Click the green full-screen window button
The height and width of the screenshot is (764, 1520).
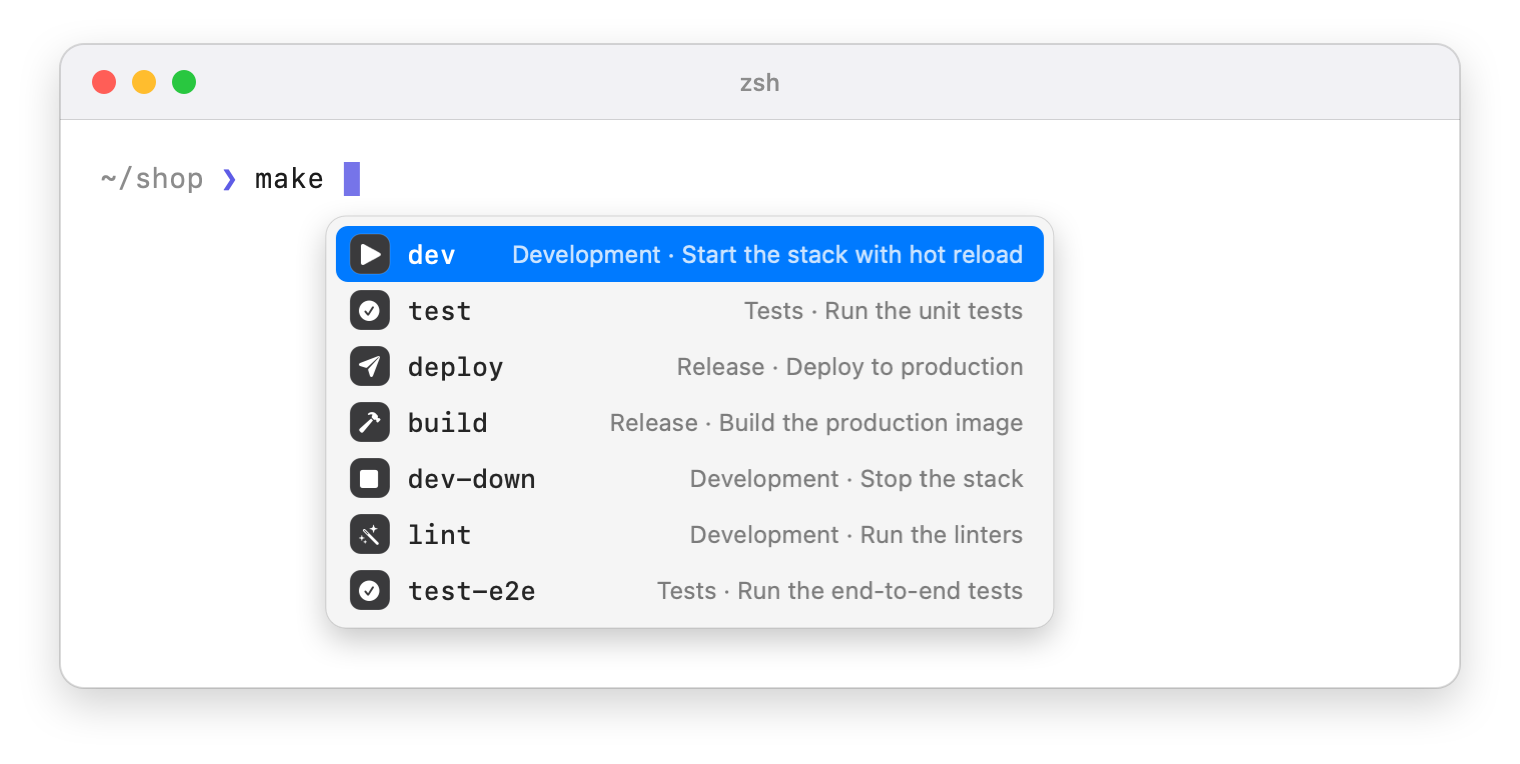coord(184,82)
